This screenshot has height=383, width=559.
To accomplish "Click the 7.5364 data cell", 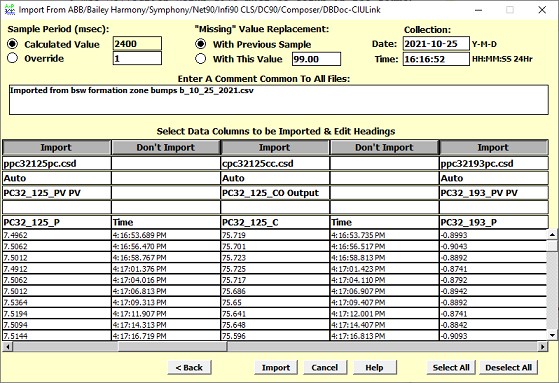I will [56, 302].
